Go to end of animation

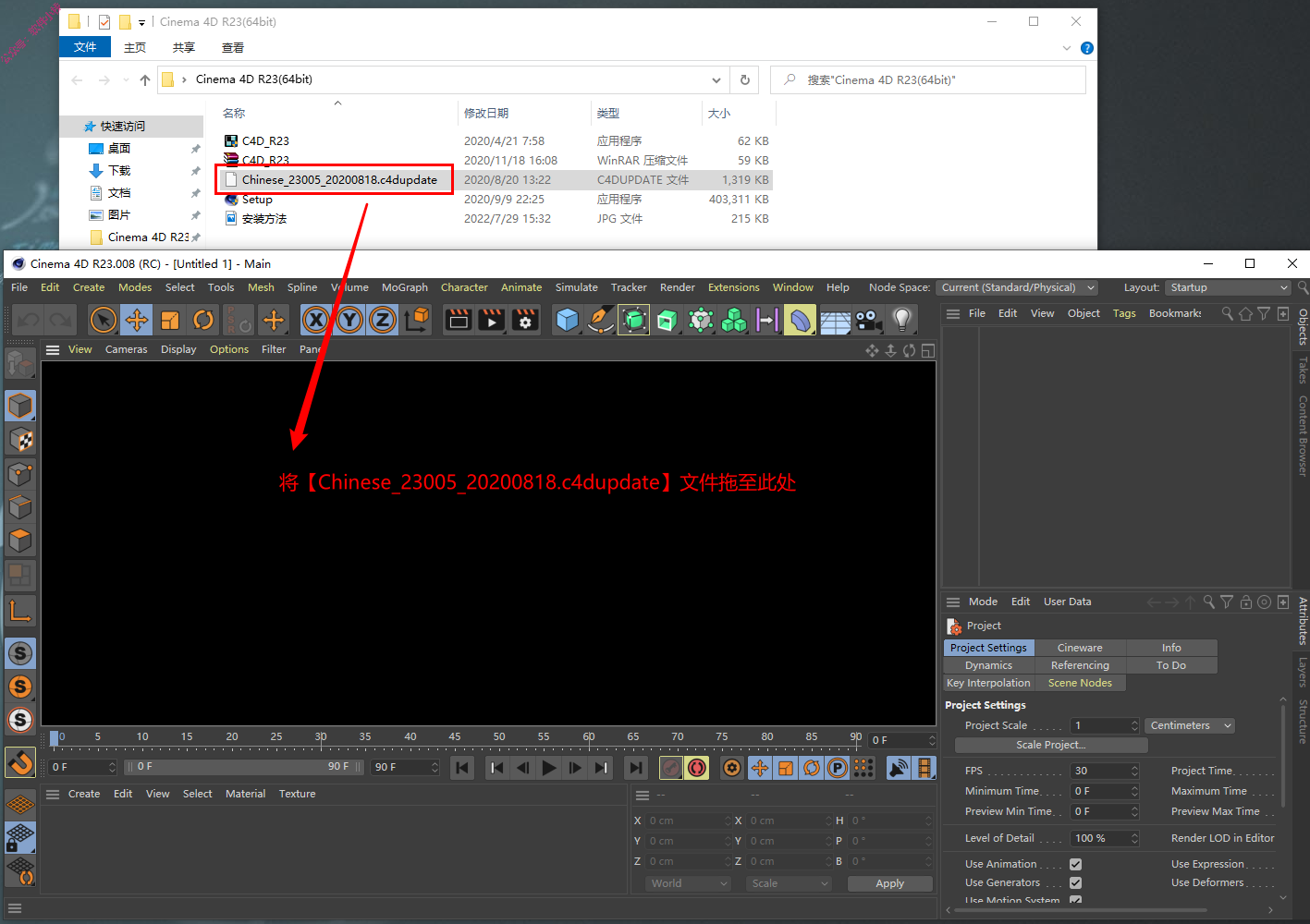tap(636, 768)
